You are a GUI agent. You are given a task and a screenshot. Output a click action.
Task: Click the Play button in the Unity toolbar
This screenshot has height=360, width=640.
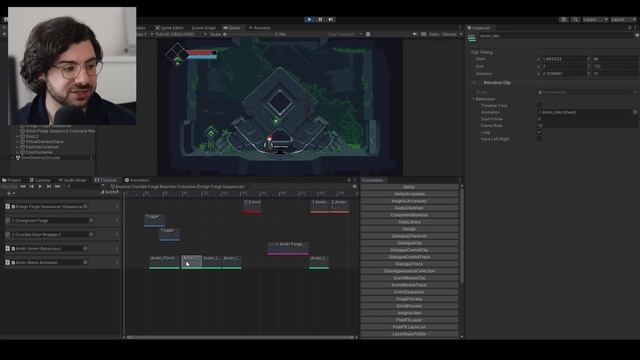pyautogui.click(x=309, y=19)
